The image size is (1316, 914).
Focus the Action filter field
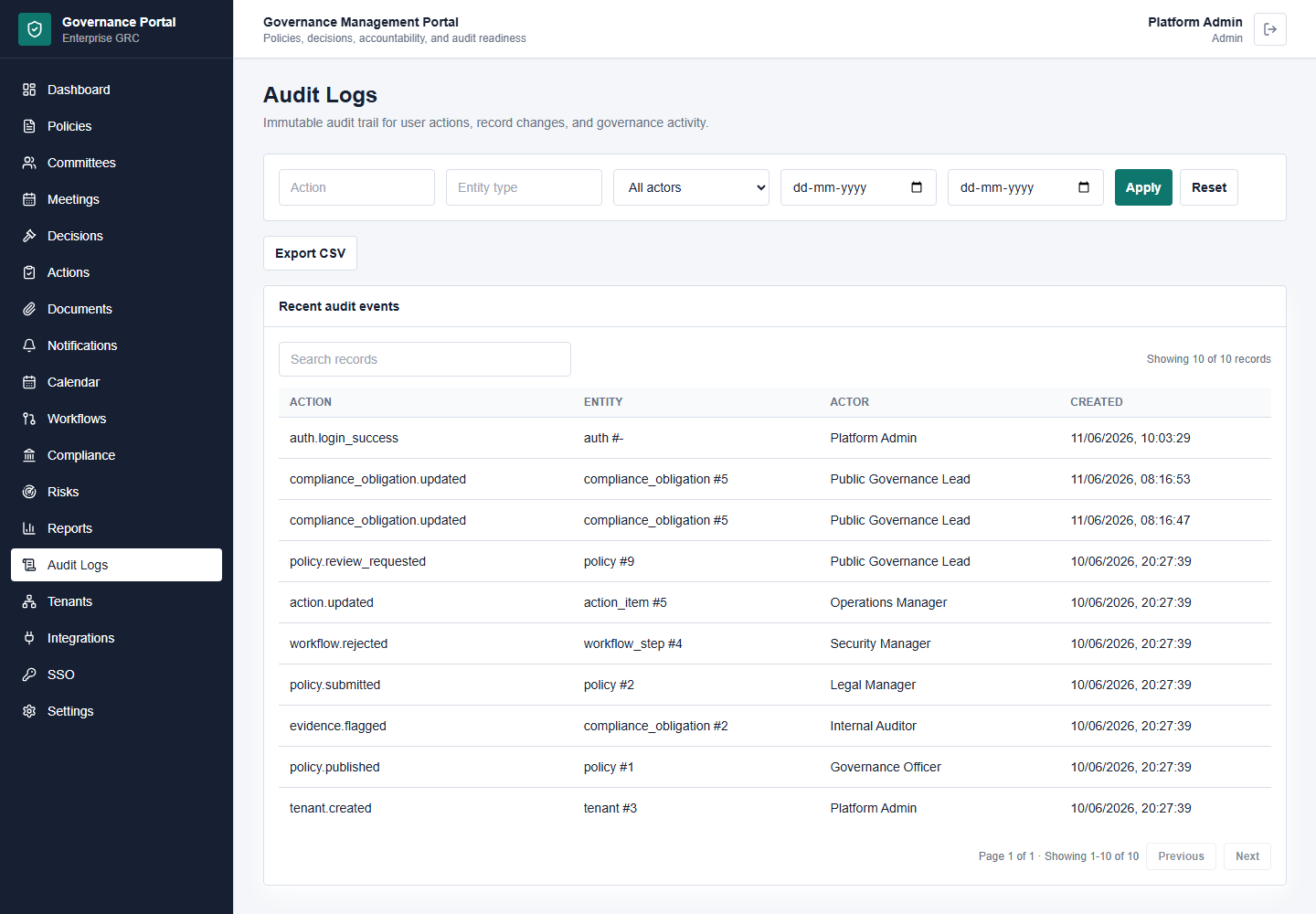pyautogui.click(x=356, y=187)
